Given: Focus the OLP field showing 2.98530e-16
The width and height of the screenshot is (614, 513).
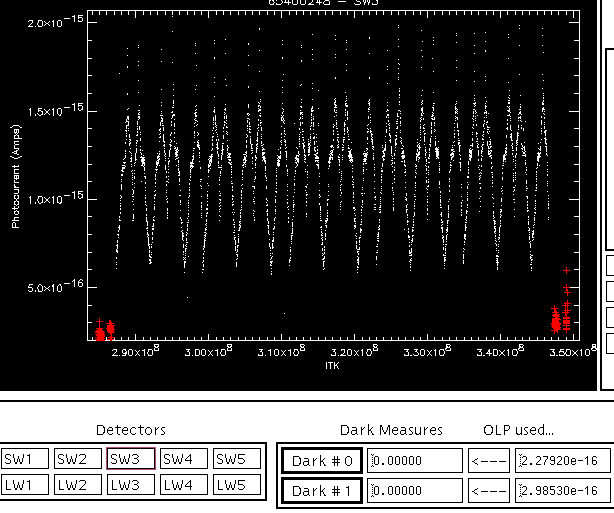Looking at the screenshot, I should coord(563,491).
